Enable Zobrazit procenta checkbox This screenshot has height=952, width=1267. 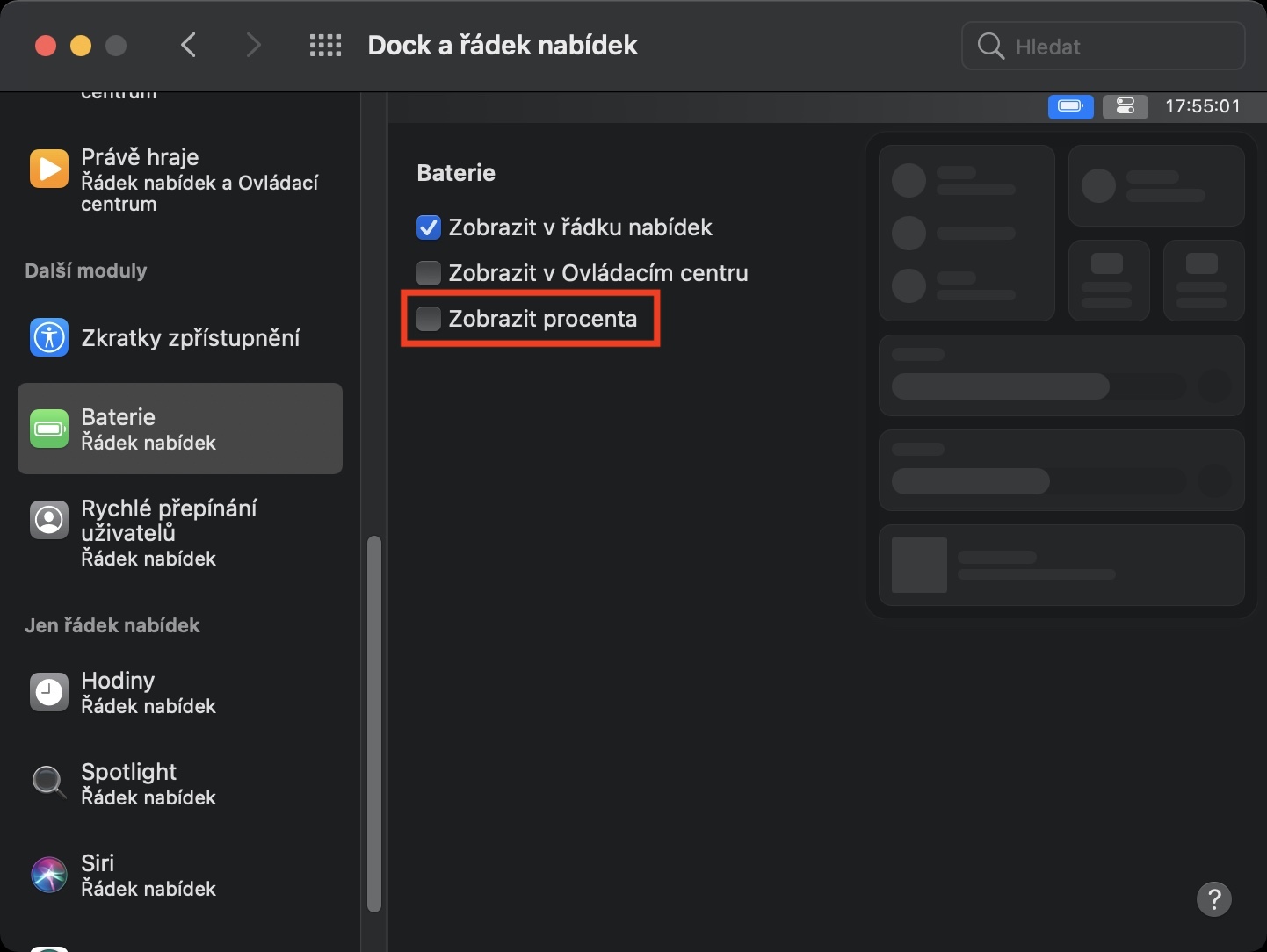coord(429,319)
